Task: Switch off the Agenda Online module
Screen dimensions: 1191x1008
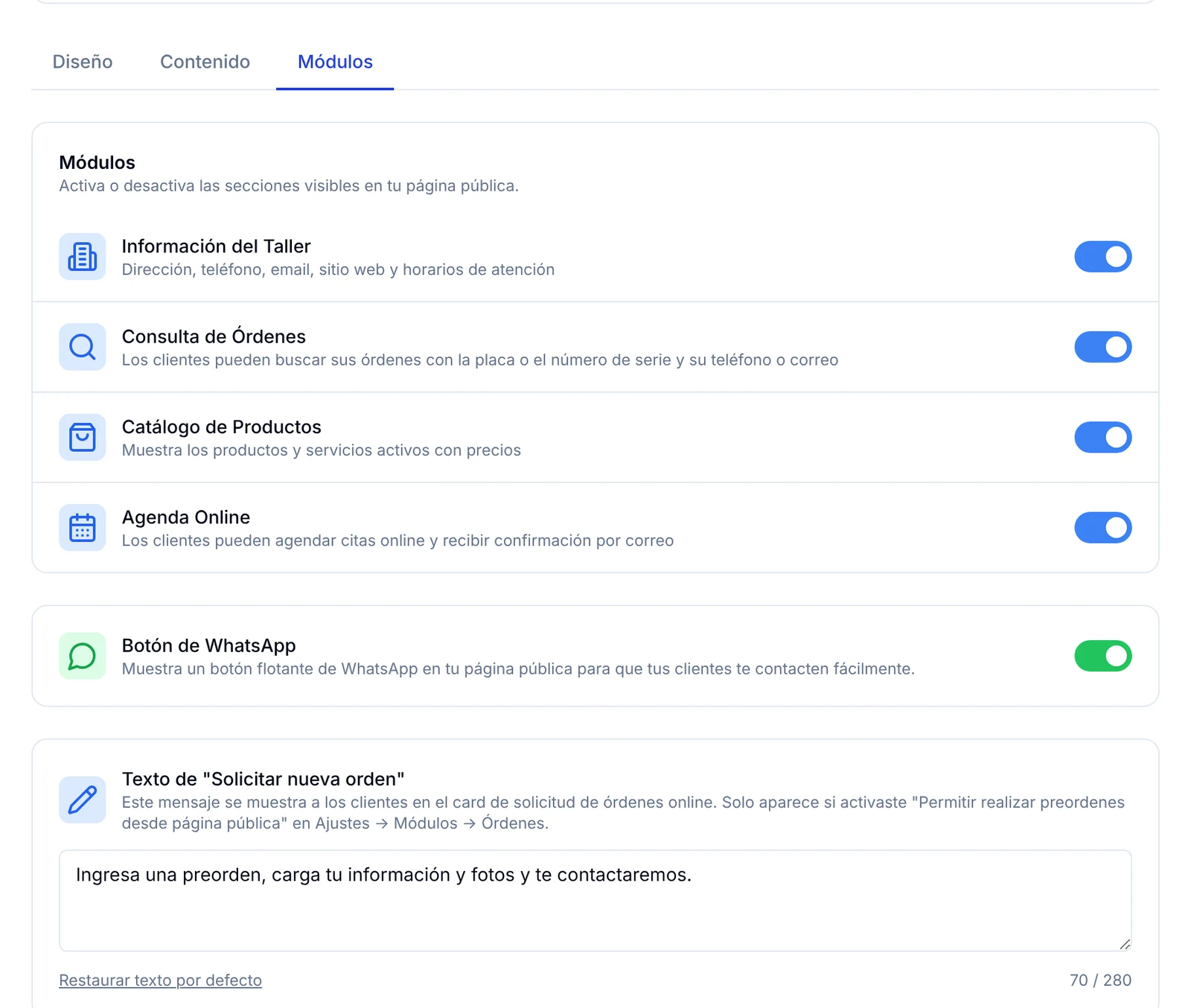Action: click(1102, 528)
